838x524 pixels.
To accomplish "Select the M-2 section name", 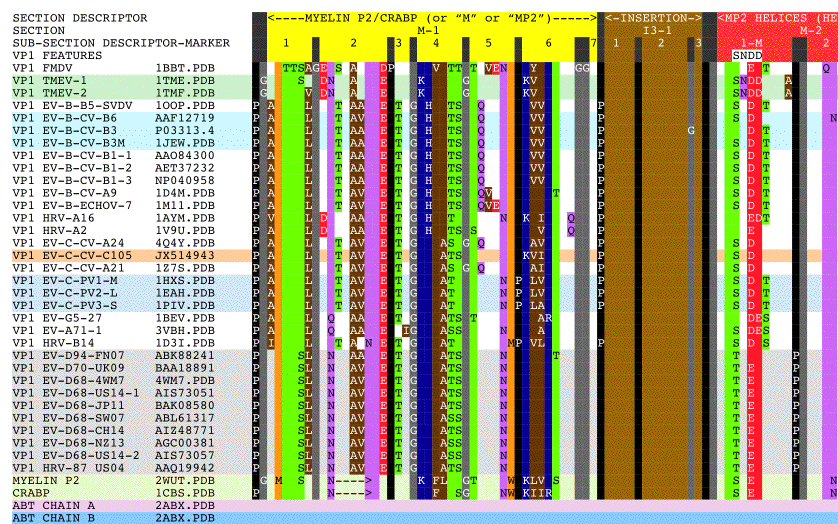I will 811,30.
